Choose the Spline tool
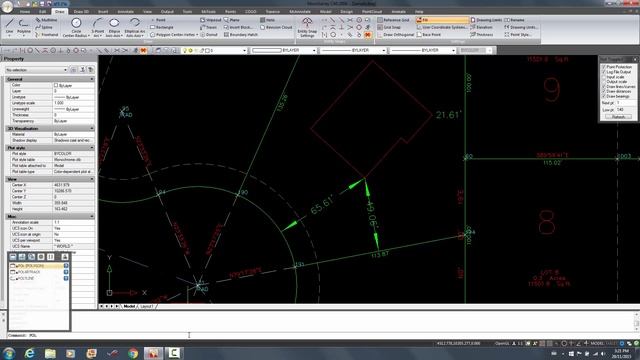The height and width of the screenshot is (360, 640). coord(44,27)
